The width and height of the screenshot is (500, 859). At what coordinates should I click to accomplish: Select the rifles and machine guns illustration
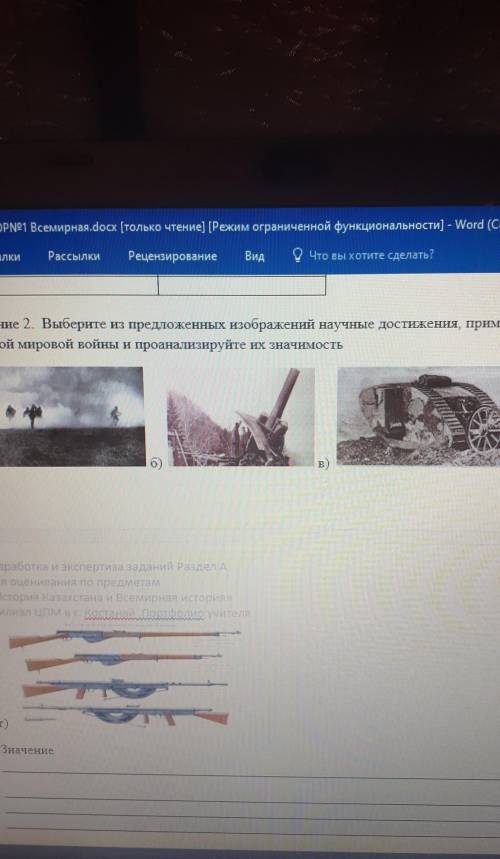(x=125, y=678)
